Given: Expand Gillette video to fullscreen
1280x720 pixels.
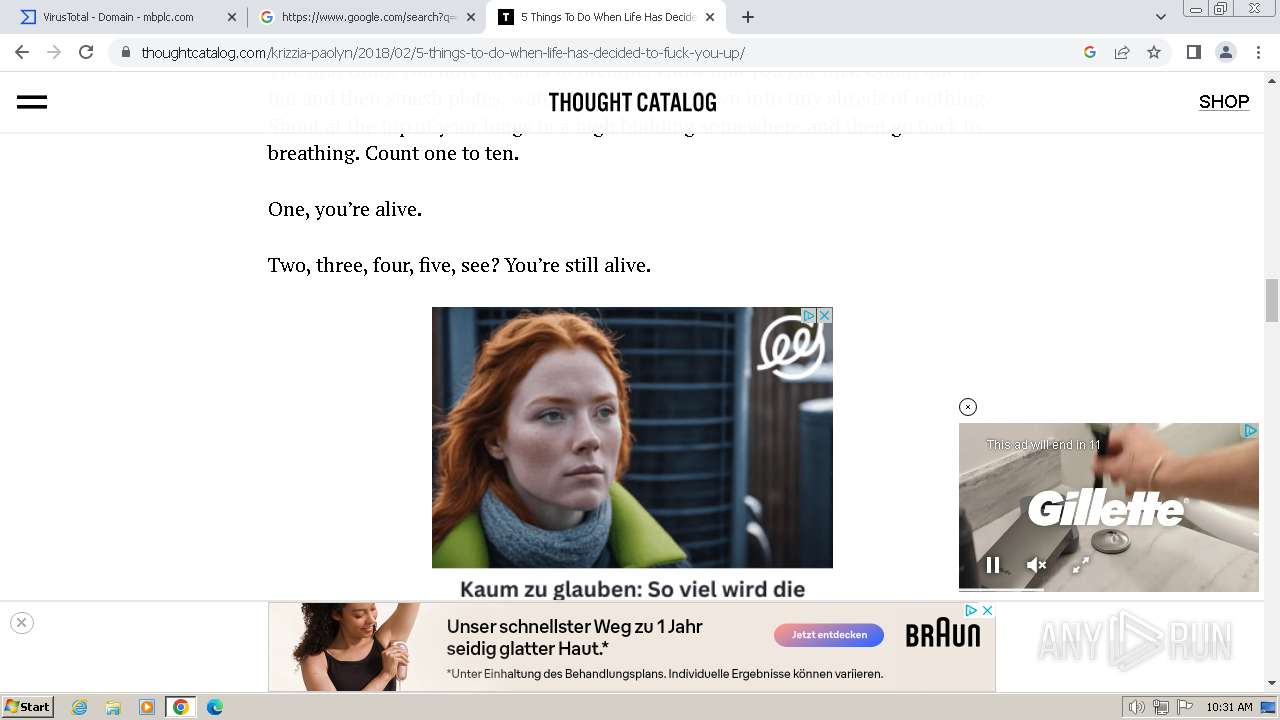Looking at the screenshot, I should tap(1081, 565).
